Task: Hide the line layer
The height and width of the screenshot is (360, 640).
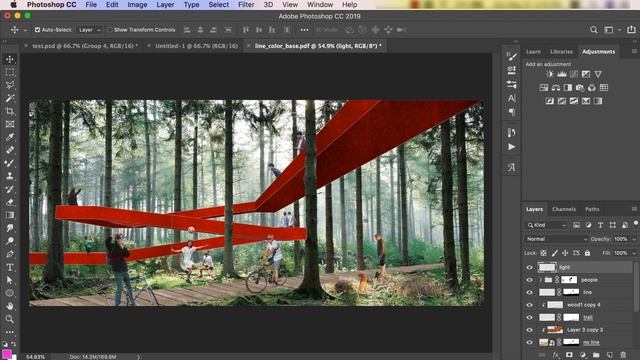Action: (530, 292)
